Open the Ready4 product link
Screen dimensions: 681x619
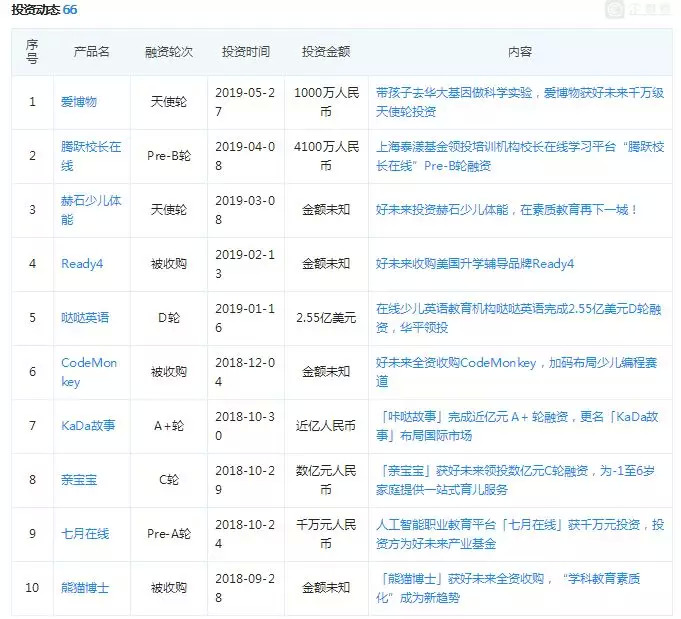[x=82, y=264]
